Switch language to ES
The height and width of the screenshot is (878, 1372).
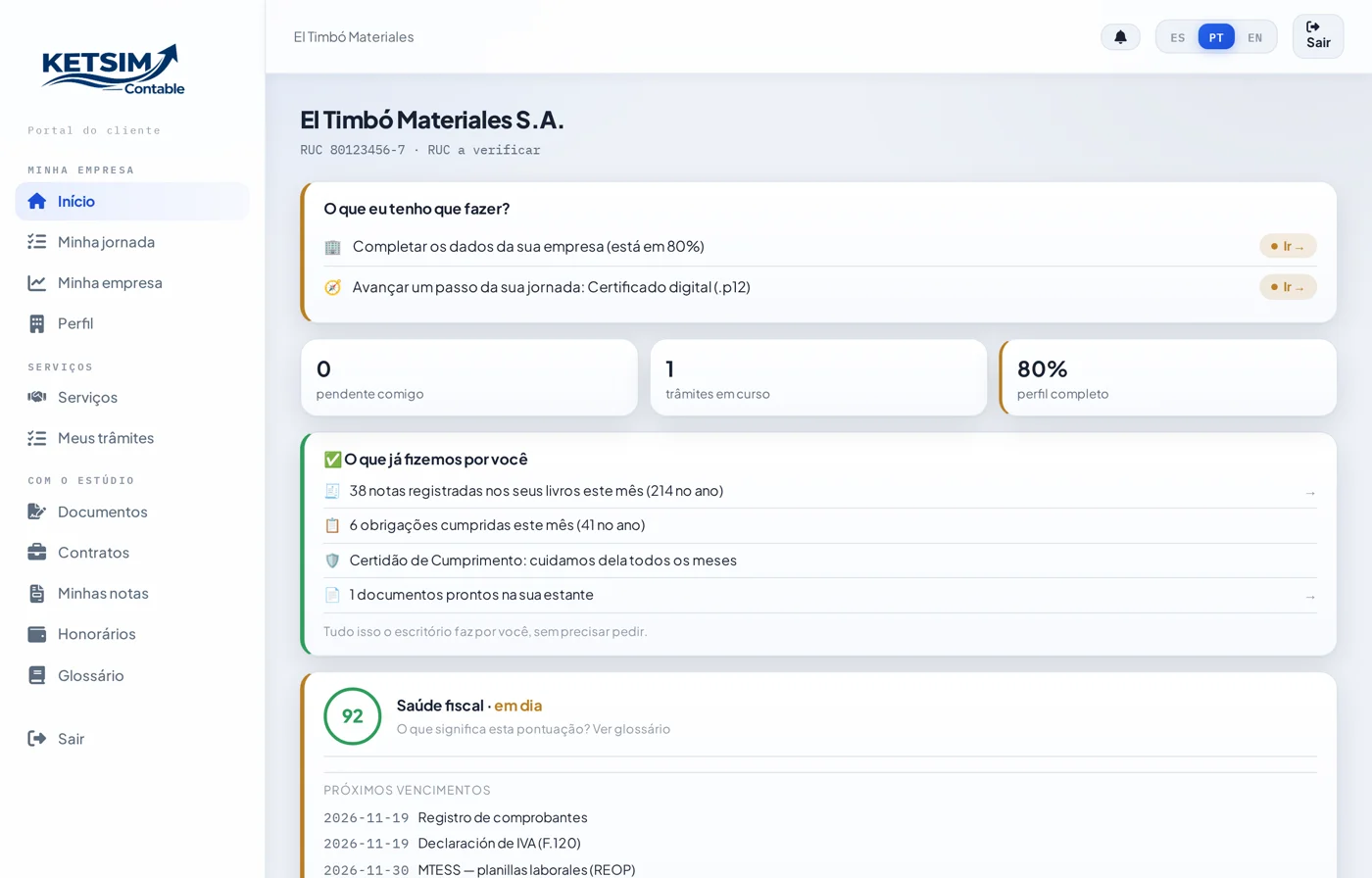point(1177,37)
